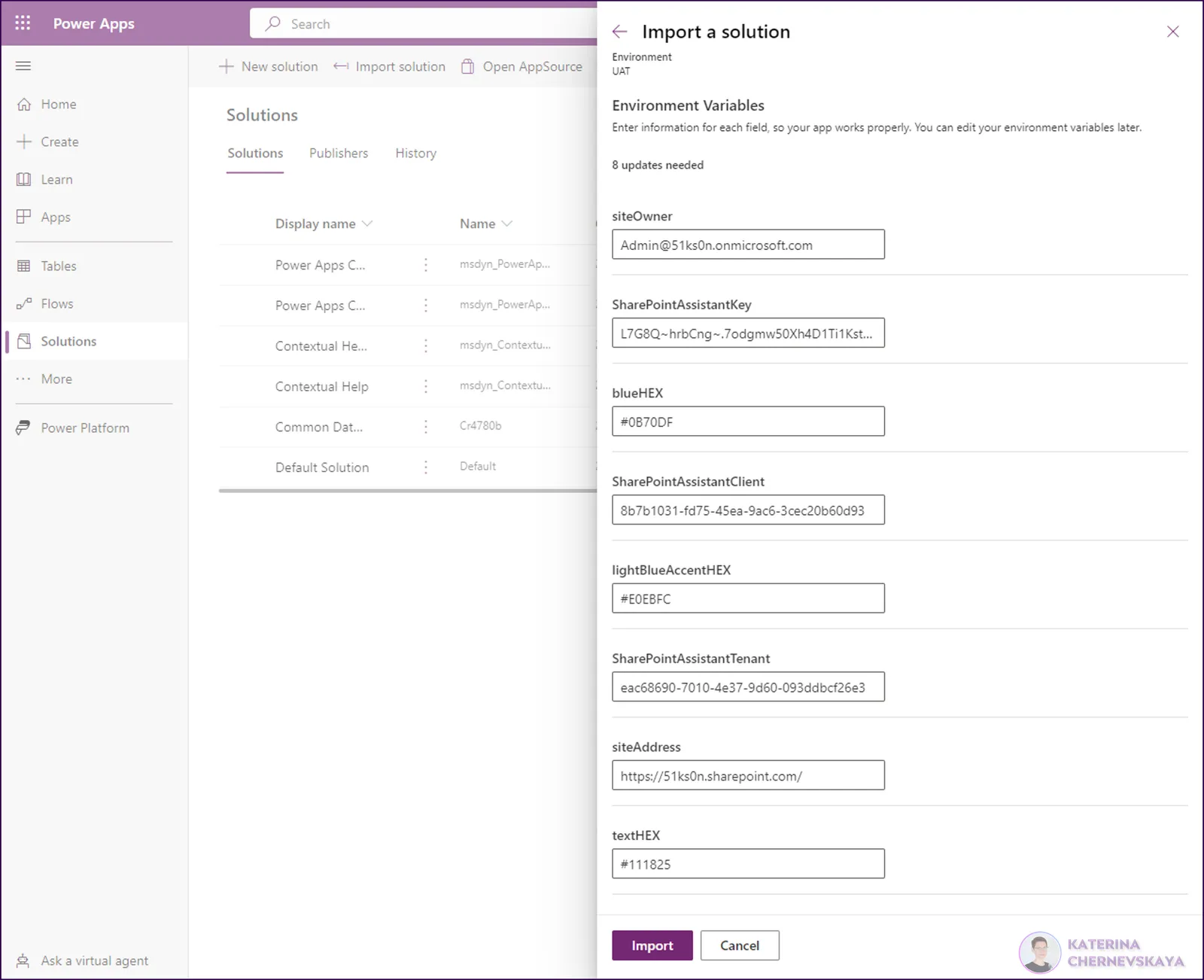This screenshot has width=1204, height=980.
Task: Click the msdyn_Contextu... name of Contextual He... row
Action: point(505,345)
